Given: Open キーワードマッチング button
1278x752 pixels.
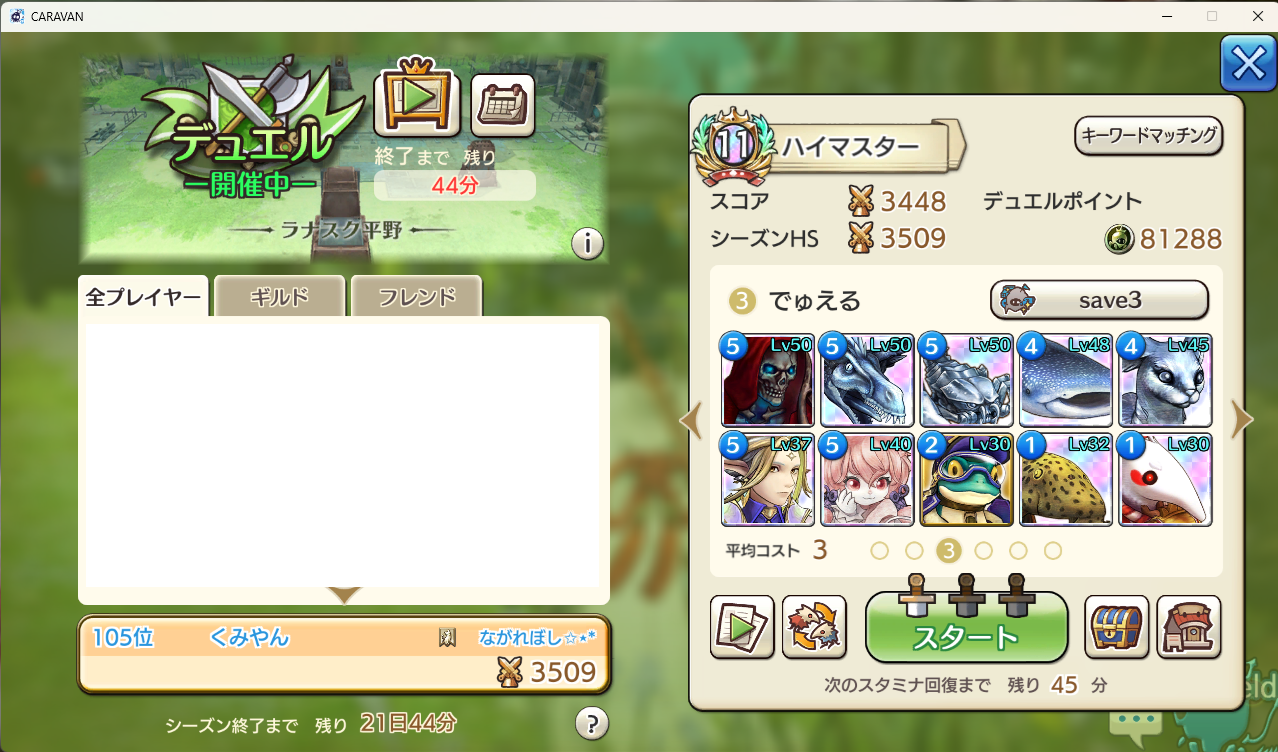Looking at the screenshot, I should tap(1149, 136).
